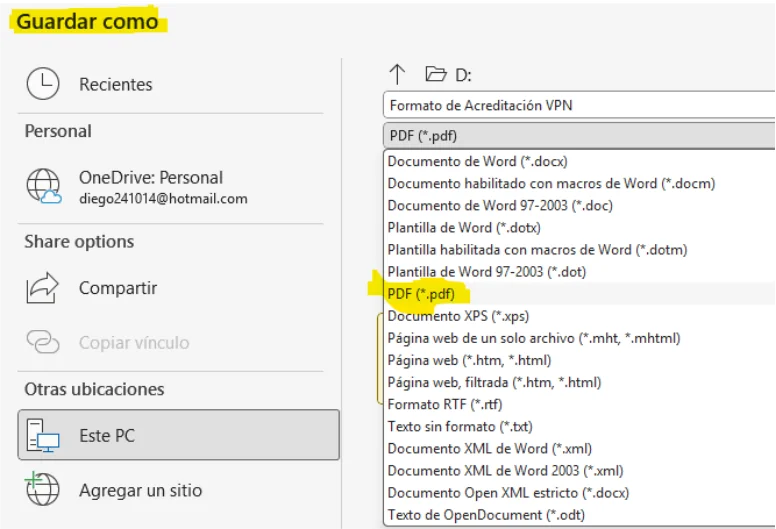The image size is (776, 529).
Task: Select Documento de Word (*.docx) format
Action: click(580, 161)
